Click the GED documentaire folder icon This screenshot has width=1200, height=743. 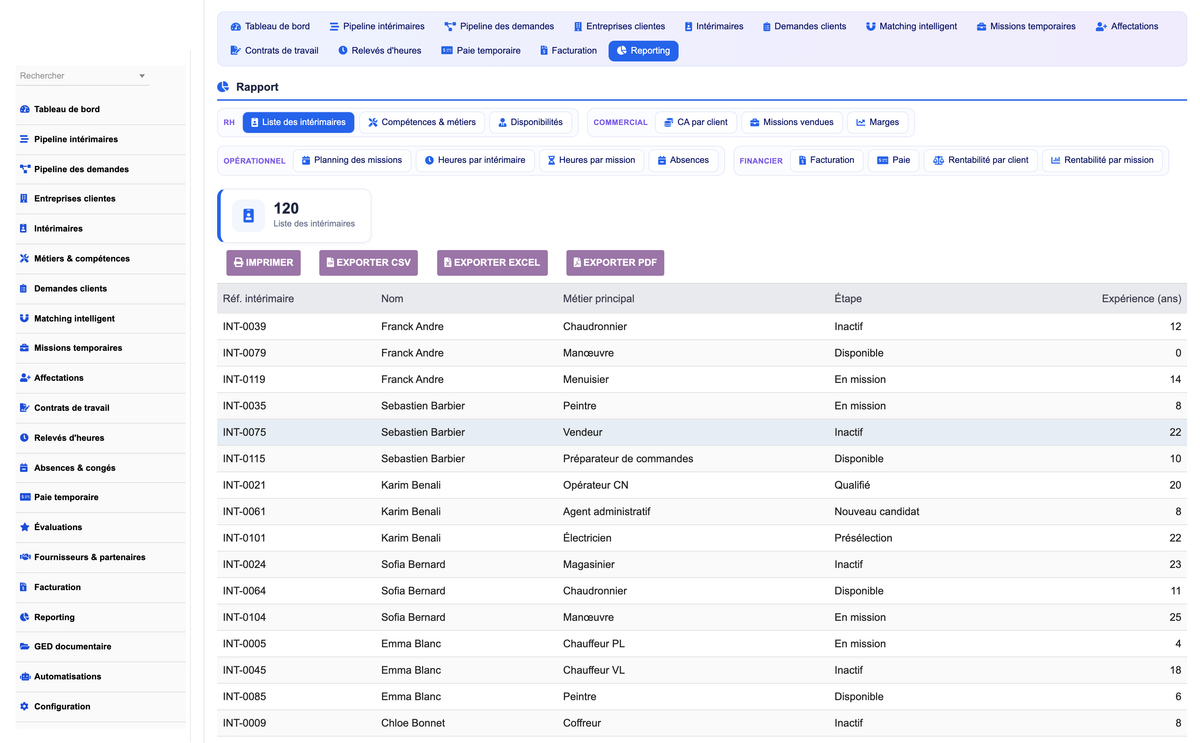[x=25, y=647]
